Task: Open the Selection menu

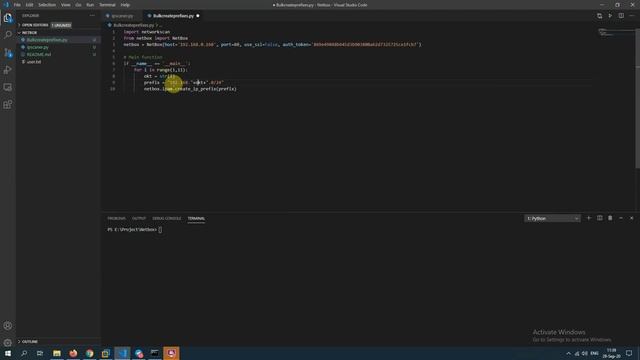Action: tap(47, 5)
